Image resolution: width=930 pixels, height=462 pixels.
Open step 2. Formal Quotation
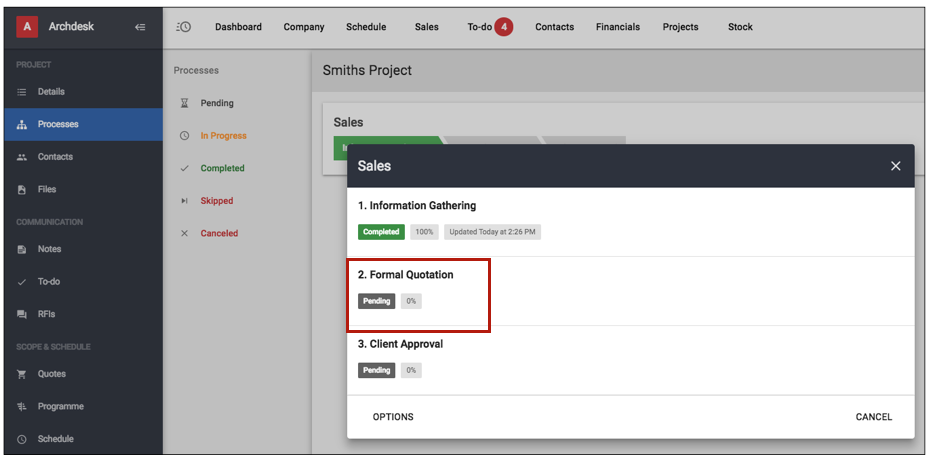[405, 275]
